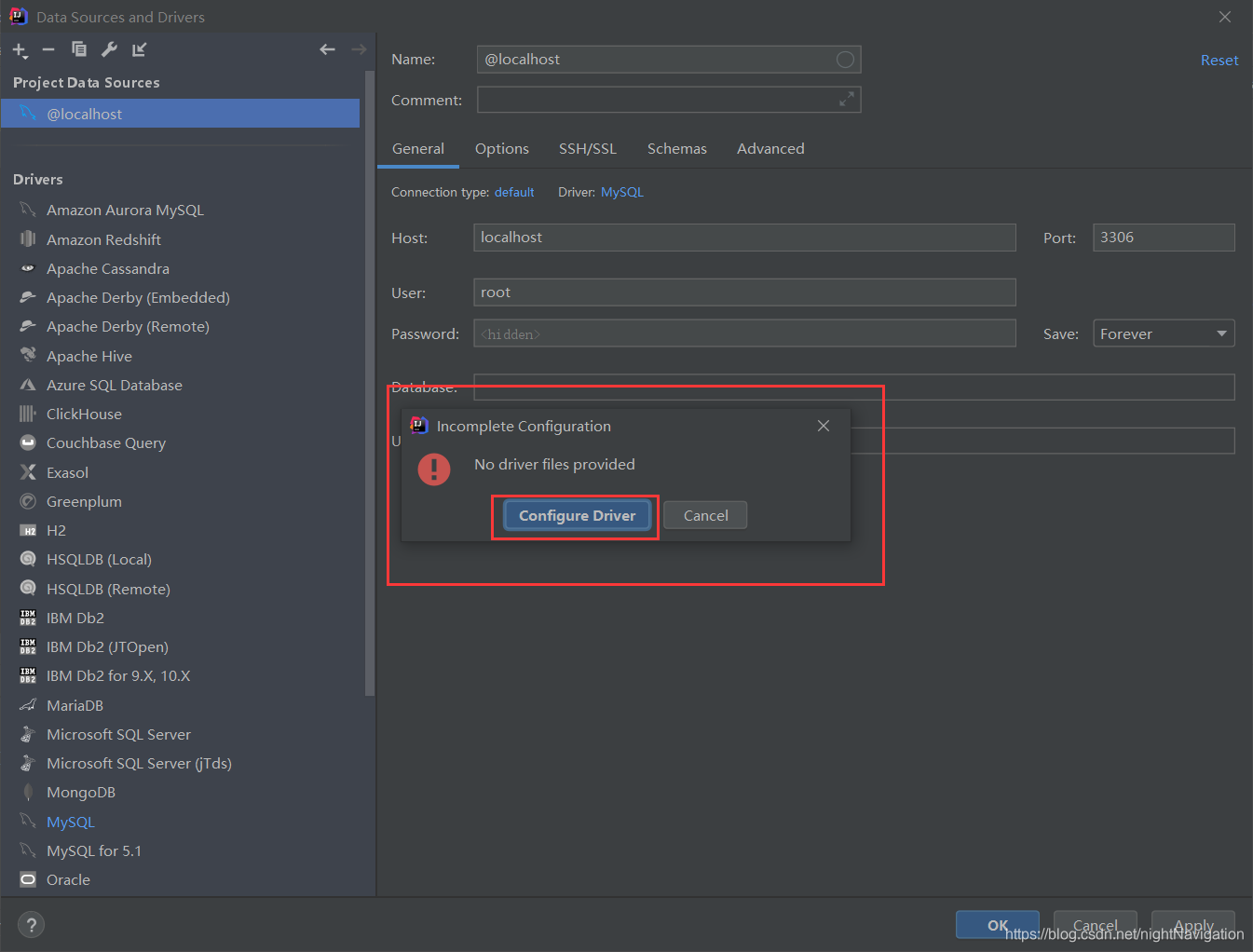The height and width of the screenshot is (952, 1253).
Task: Click the Configure Driver button
Action: point(577,515)
